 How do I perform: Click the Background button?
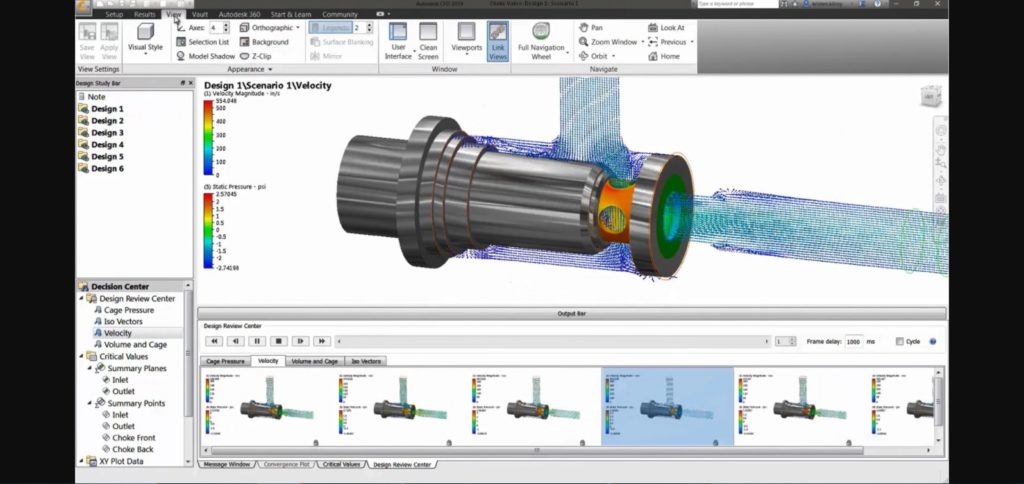click(x=264, y=42)
